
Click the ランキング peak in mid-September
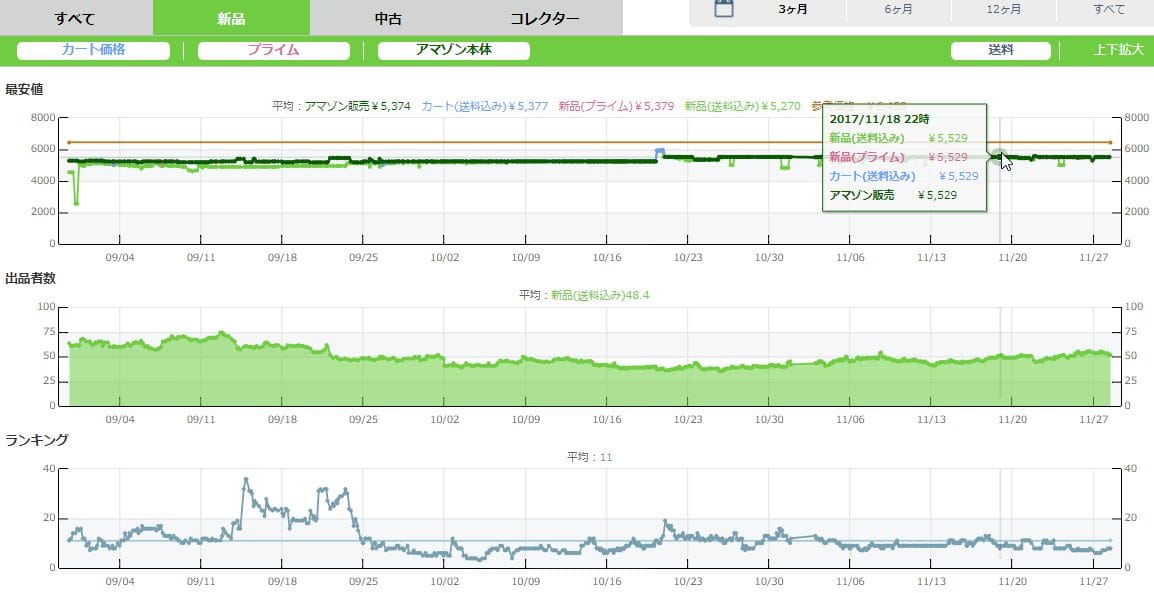tap(246, 481)
